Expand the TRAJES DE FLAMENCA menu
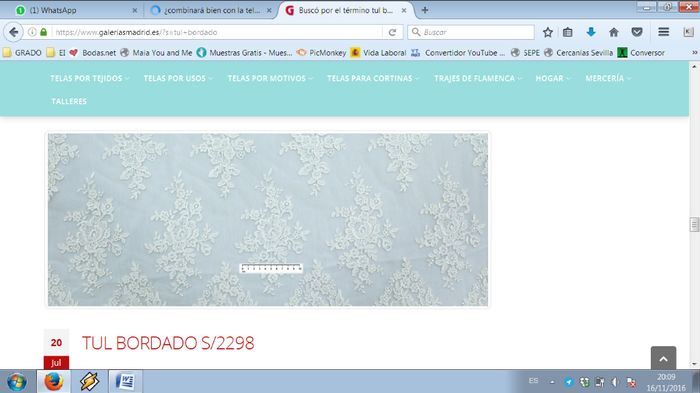This screenshot has height=393, width=700. point(478,78)
